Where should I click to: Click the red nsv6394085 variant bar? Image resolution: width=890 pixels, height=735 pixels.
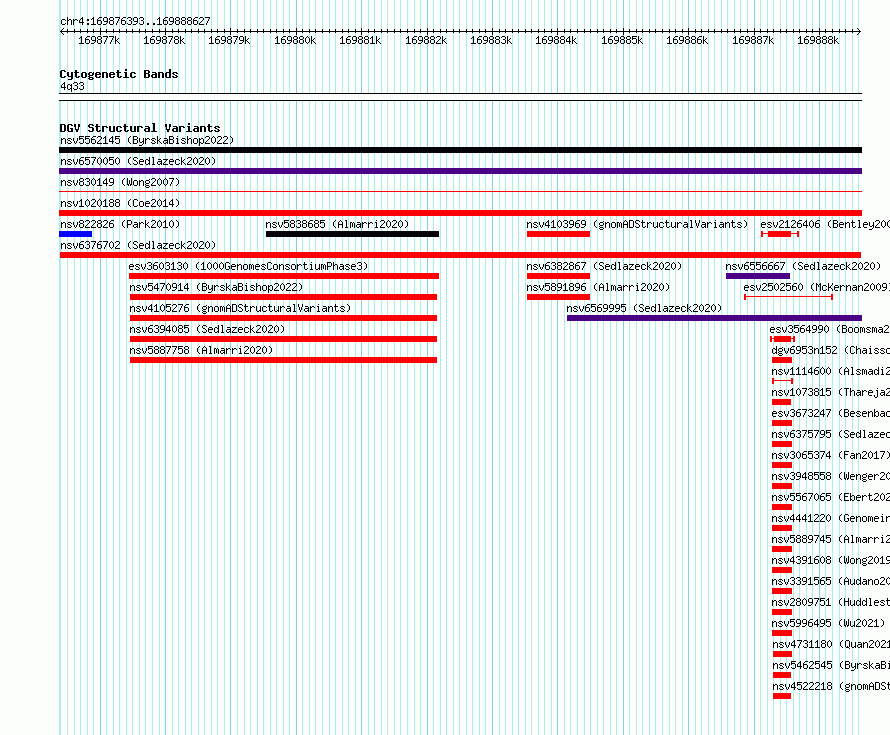283,339
